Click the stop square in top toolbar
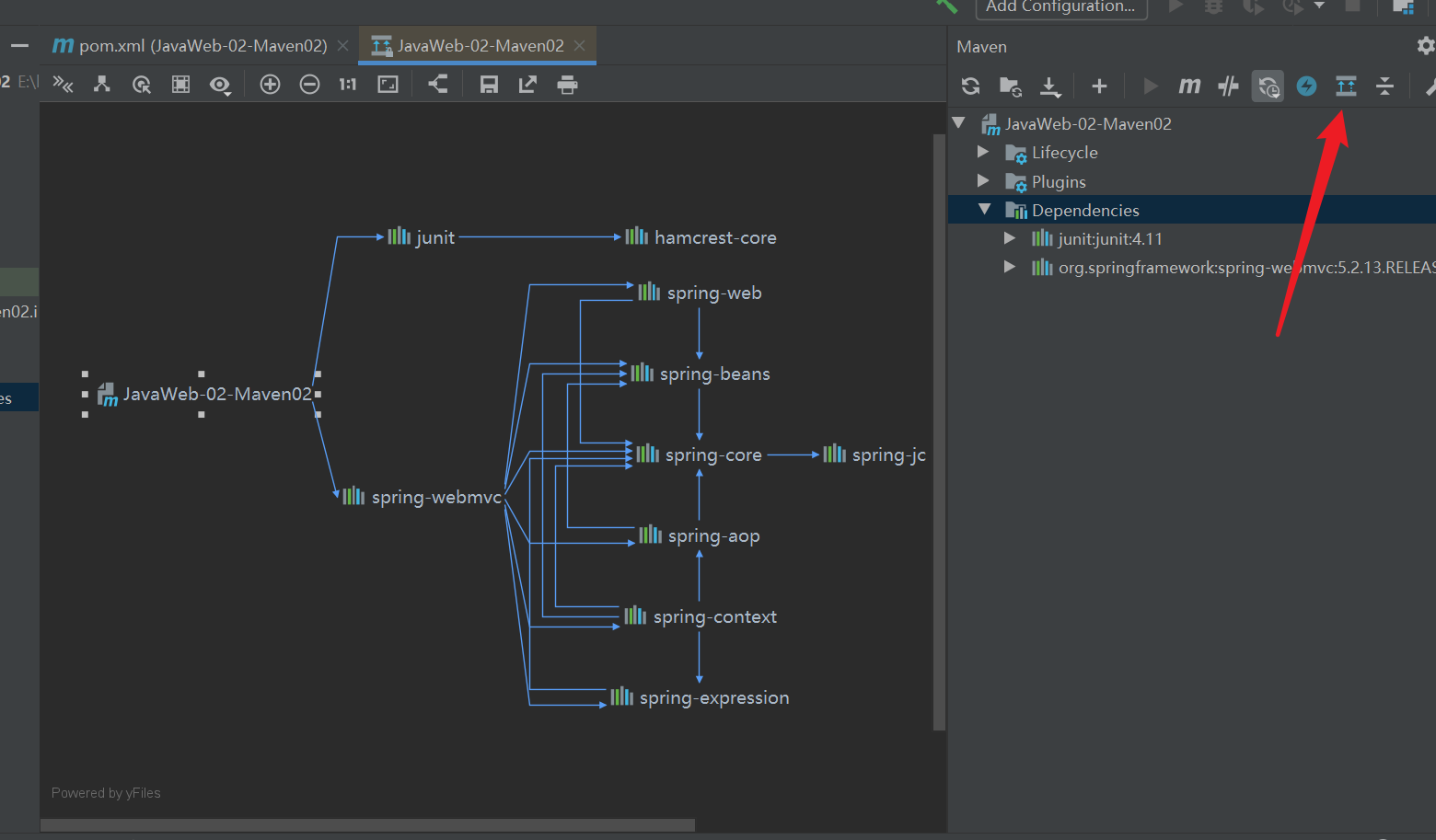 pyautogui.click(x=1352, y=6)
